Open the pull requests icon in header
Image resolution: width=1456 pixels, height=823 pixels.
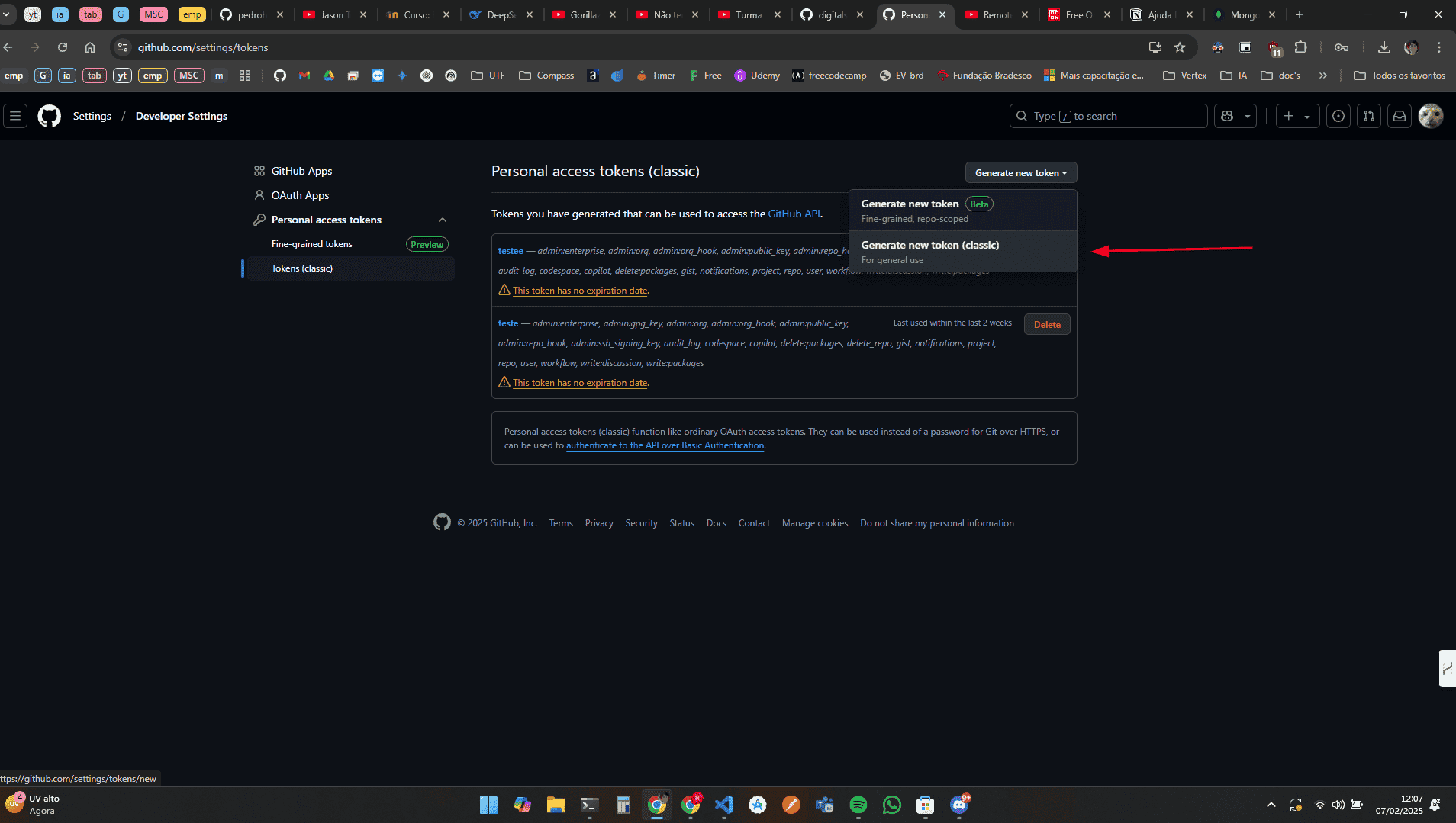pos(1369,116)
